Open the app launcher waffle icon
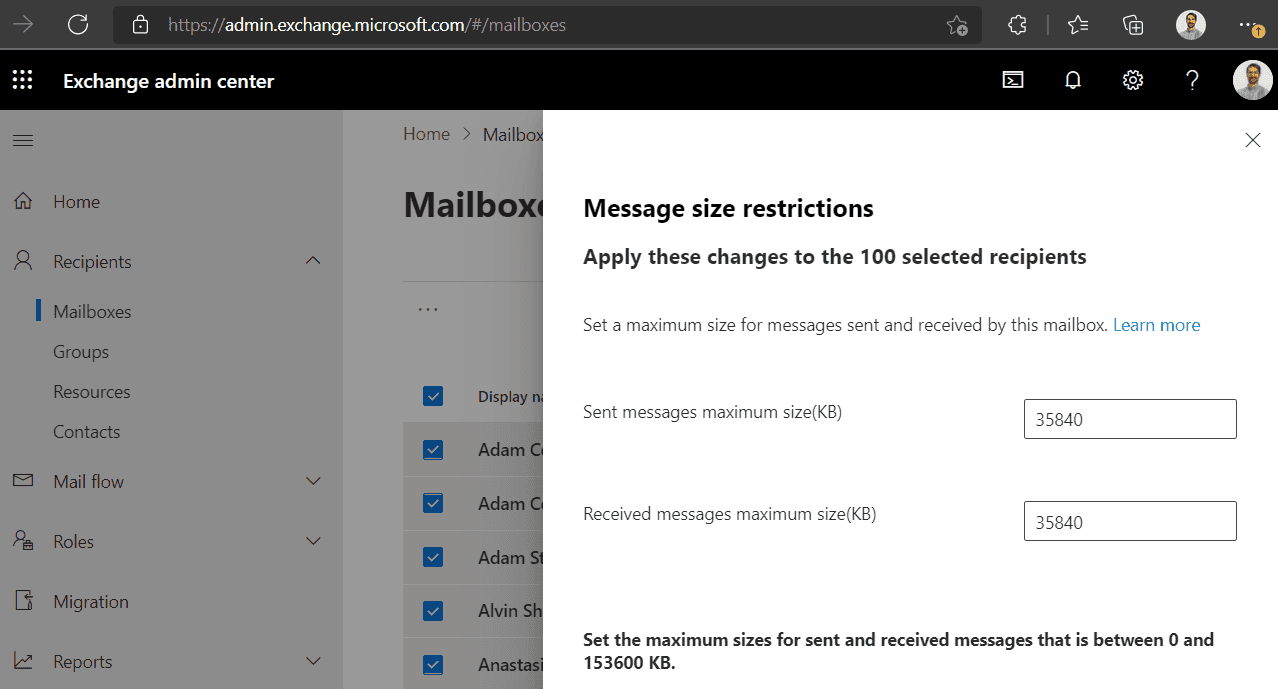Viewport: 1278px width, 689px height. (x=22, y=81)
